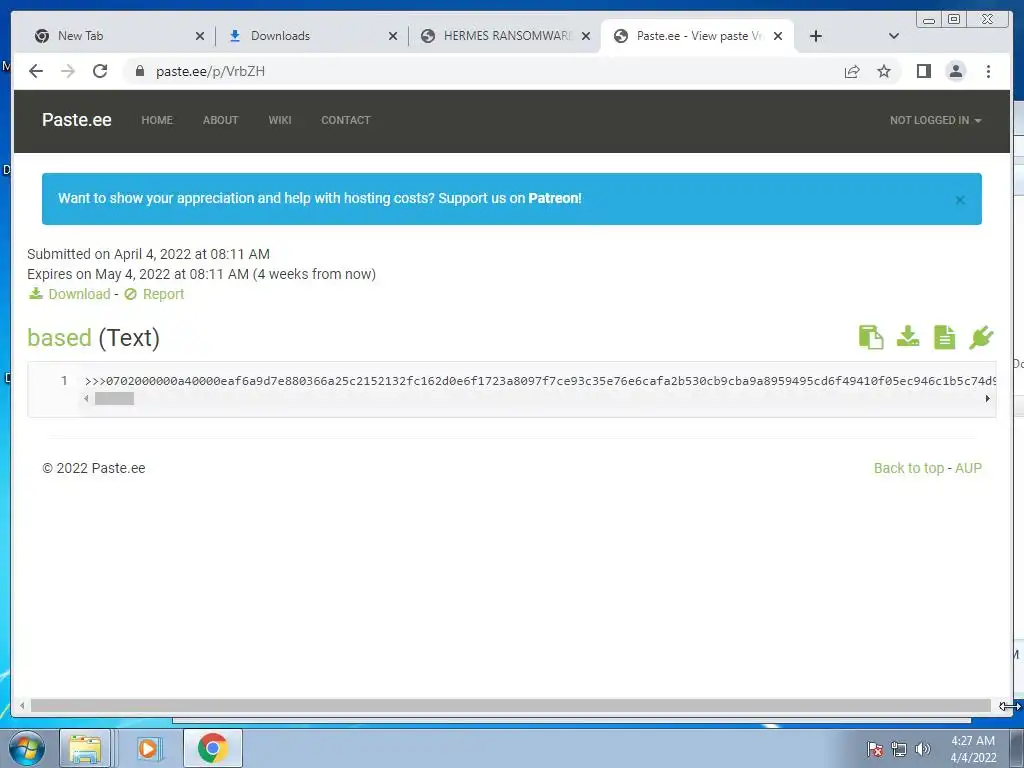Image resolution: width=1024 pixels, height=768 pixels.
Task: Expand the NOT LOGGED IN dropdown
Action: (x=935, y=120)
